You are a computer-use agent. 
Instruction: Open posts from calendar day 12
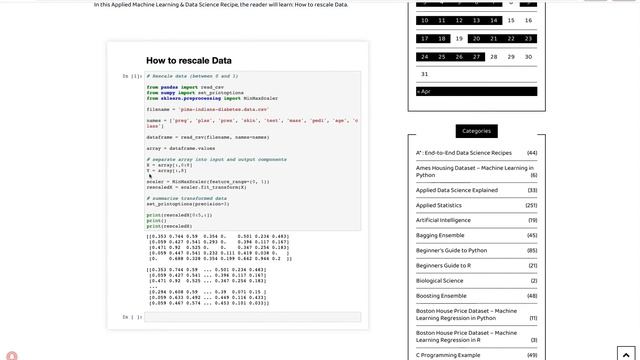[459, 20]
